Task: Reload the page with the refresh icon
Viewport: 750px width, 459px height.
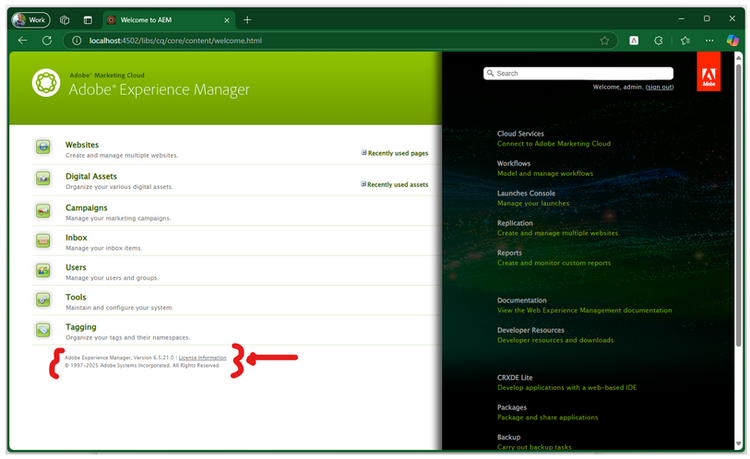Action: (47, 41)
